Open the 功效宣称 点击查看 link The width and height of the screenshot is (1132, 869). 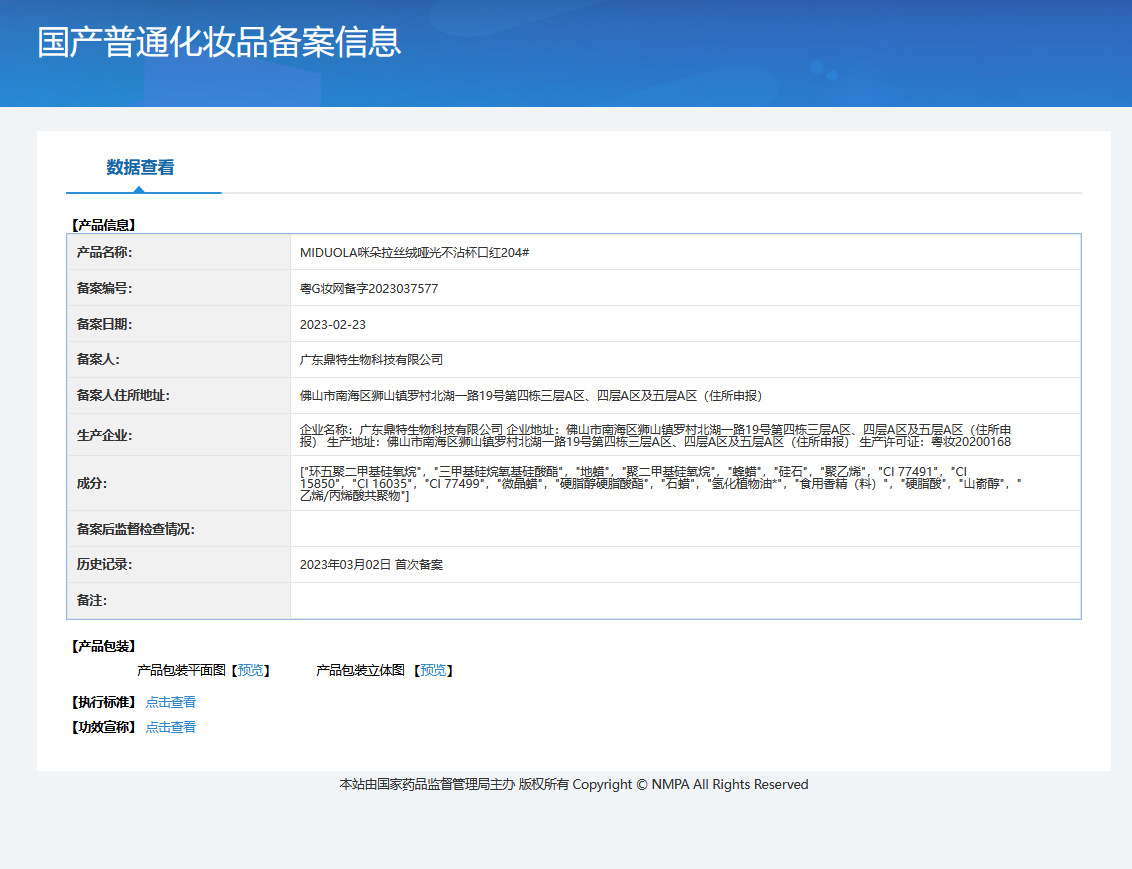(x=170, y=728)
